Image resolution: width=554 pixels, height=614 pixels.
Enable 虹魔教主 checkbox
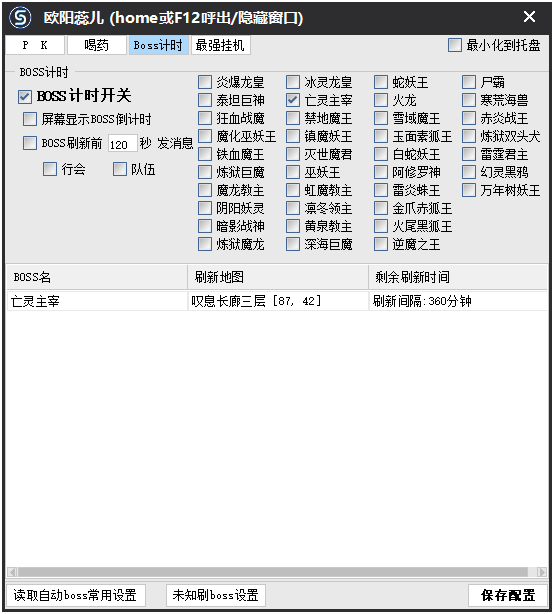293,190
